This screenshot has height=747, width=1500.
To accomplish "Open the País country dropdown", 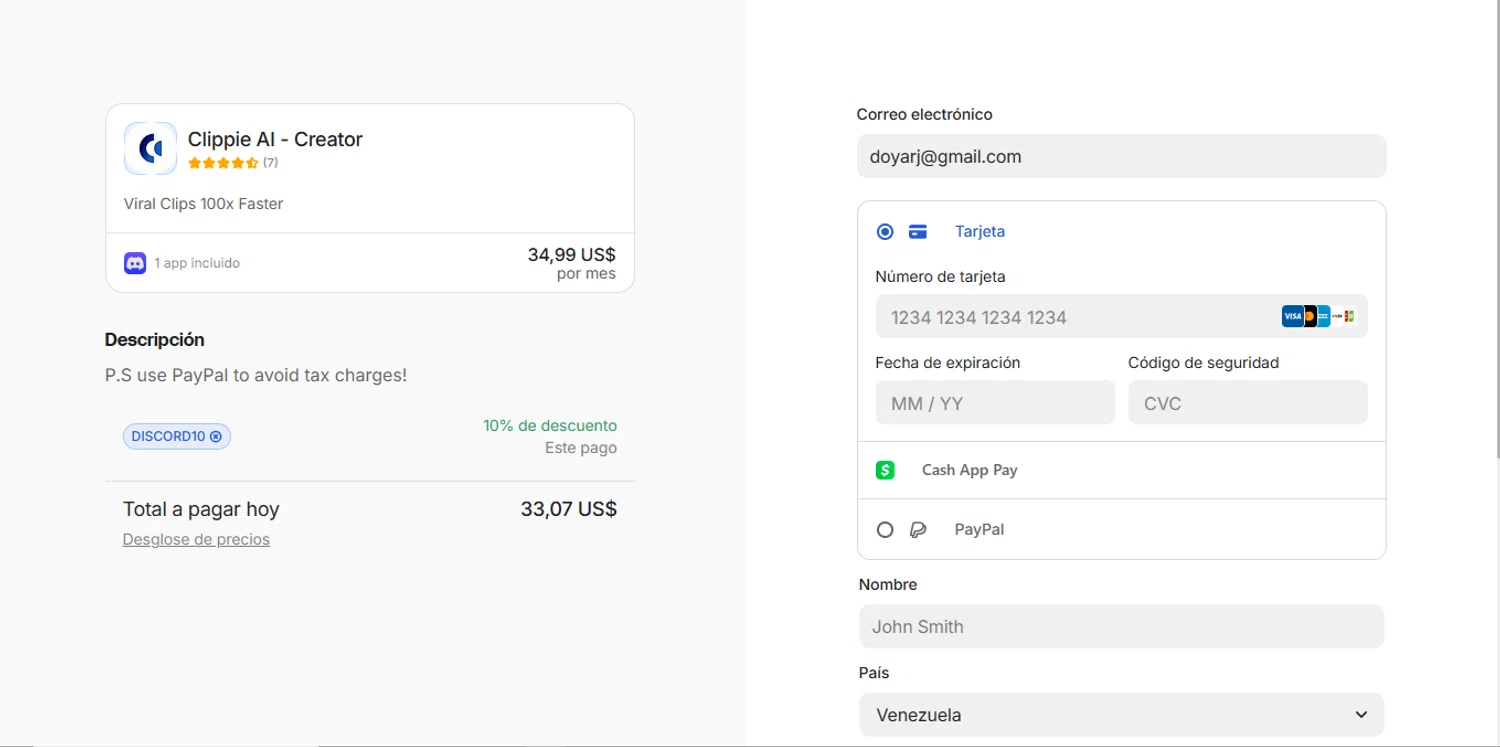I will [x=1121, y=715].
